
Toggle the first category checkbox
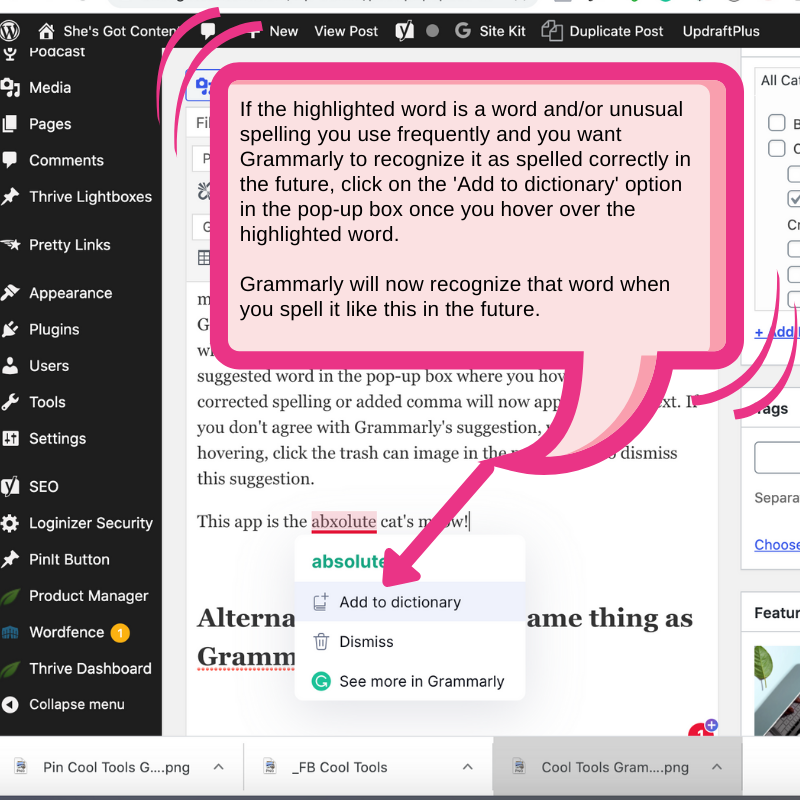click(776, 123)
